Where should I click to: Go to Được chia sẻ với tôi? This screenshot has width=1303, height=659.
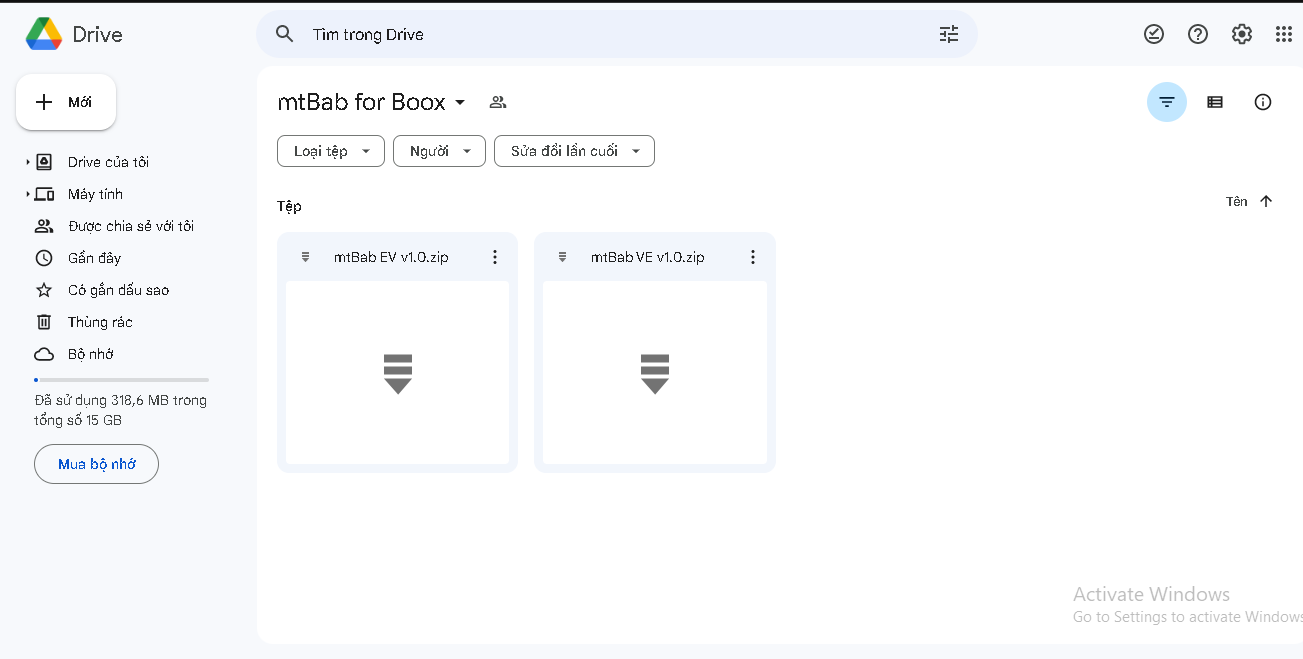tap(130, 226)
